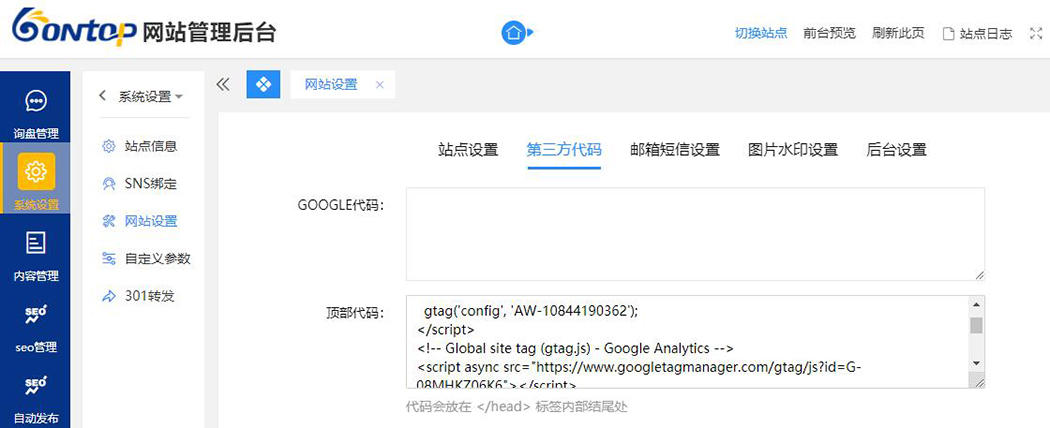Image resolution: width=1050 pixels, height=428 pixels.
Task: Click the fullscreen expand icon at top right
Action: (1034, 33)
